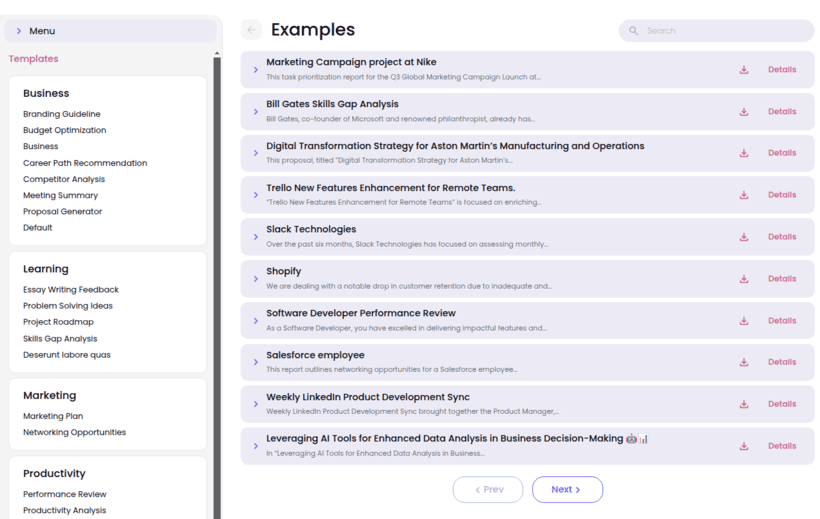This screenshot has height=519, width=820.
Task: Open the Competitor Analysis template
Action: 64,179
